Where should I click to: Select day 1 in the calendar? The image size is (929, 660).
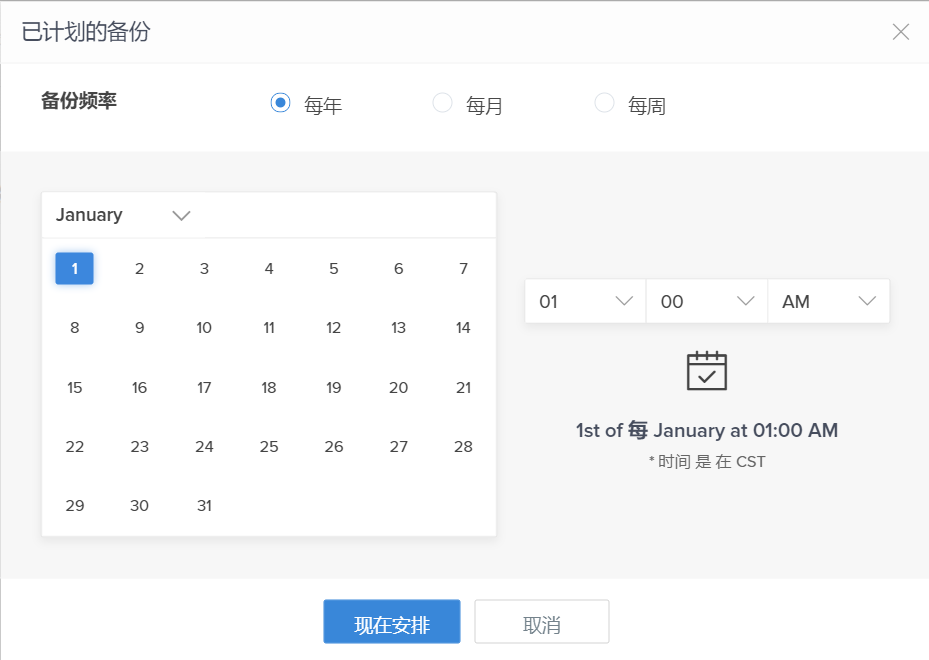[75, 268]
